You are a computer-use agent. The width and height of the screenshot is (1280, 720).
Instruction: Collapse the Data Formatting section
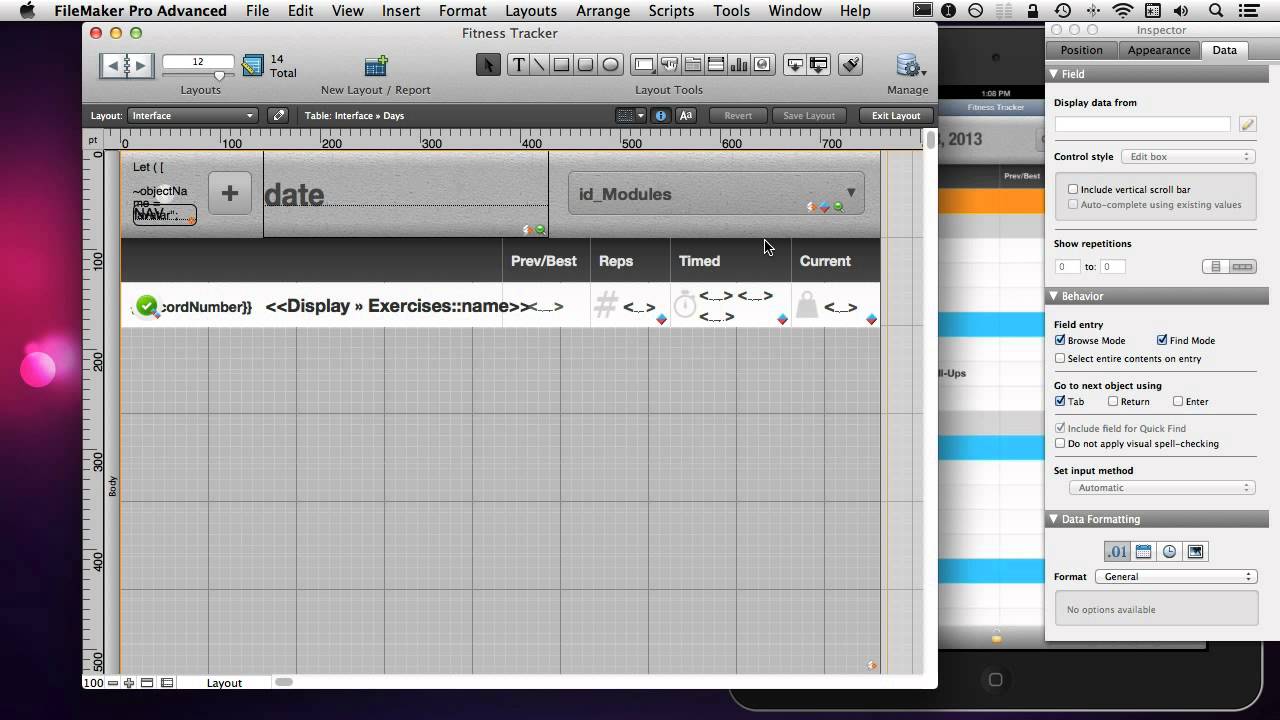click(x=1054, y=519)
